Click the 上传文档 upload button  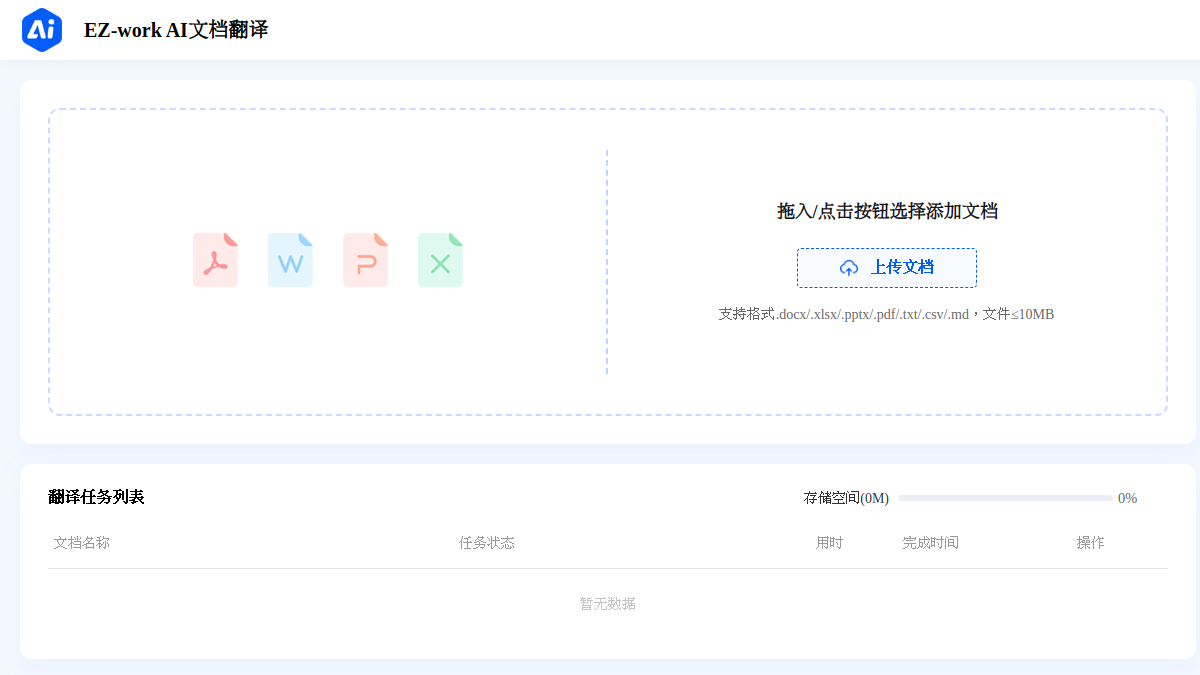[887, 268]
